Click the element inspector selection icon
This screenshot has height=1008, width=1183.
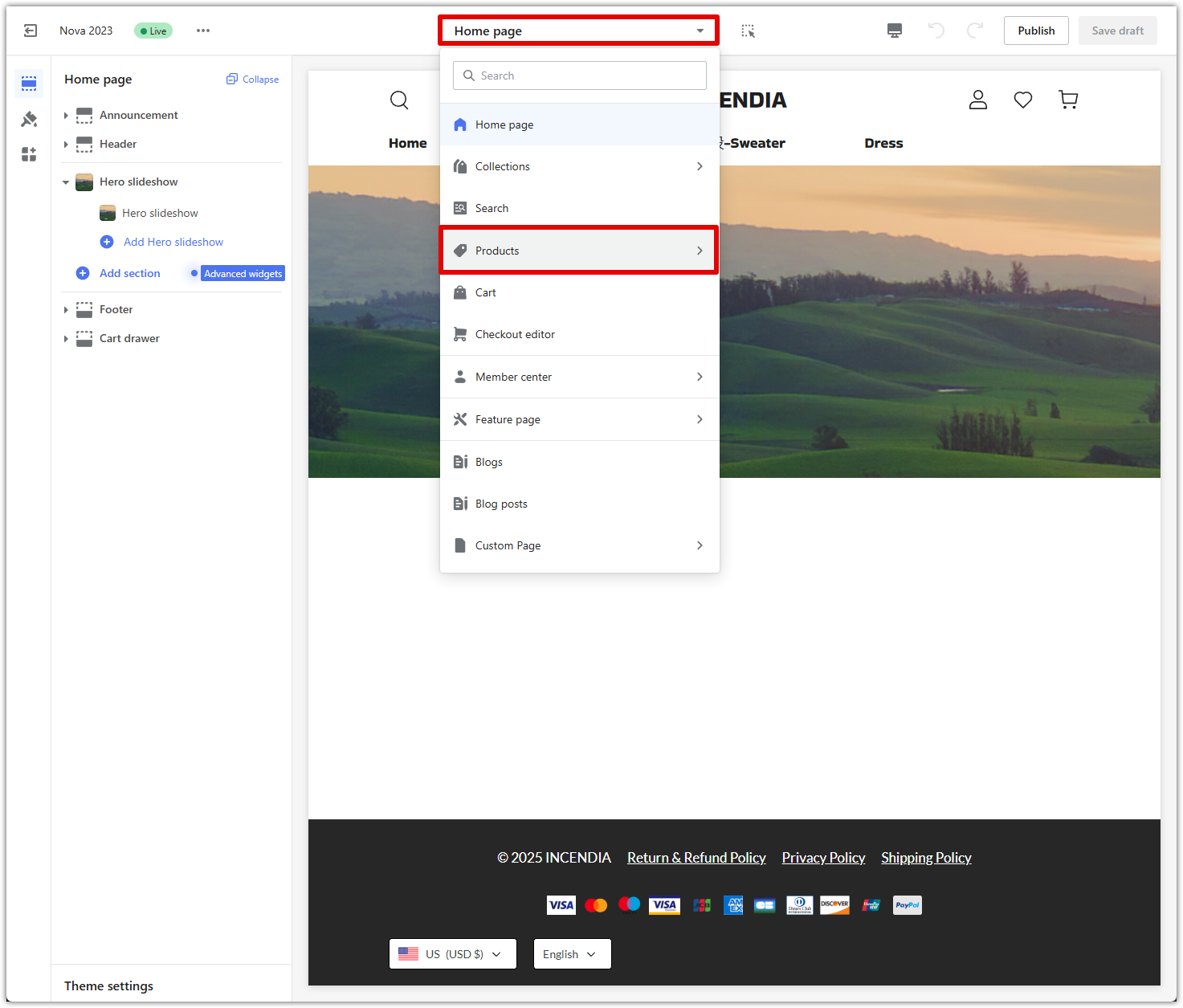coord(748,31)
